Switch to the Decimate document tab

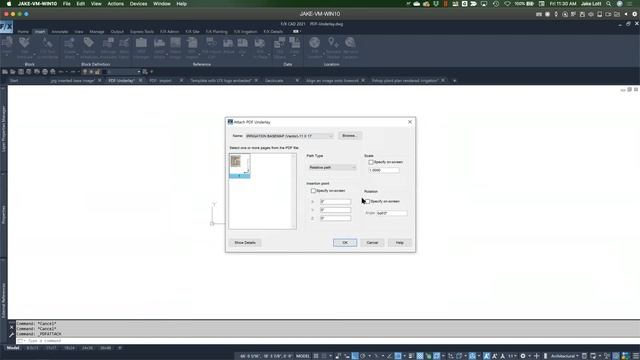point(274,80)
